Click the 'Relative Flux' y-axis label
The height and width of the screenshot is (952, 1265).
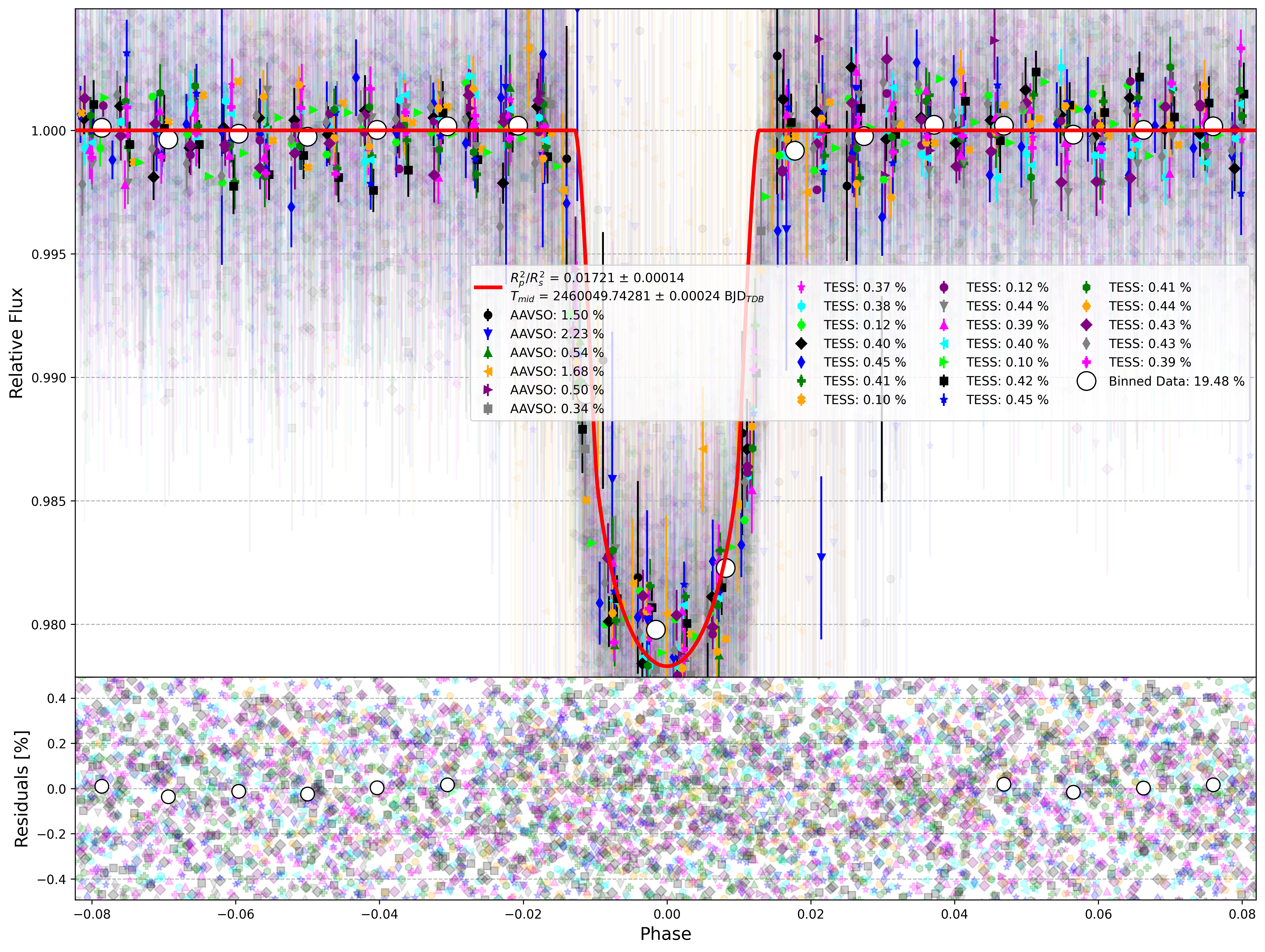point(16,343)
